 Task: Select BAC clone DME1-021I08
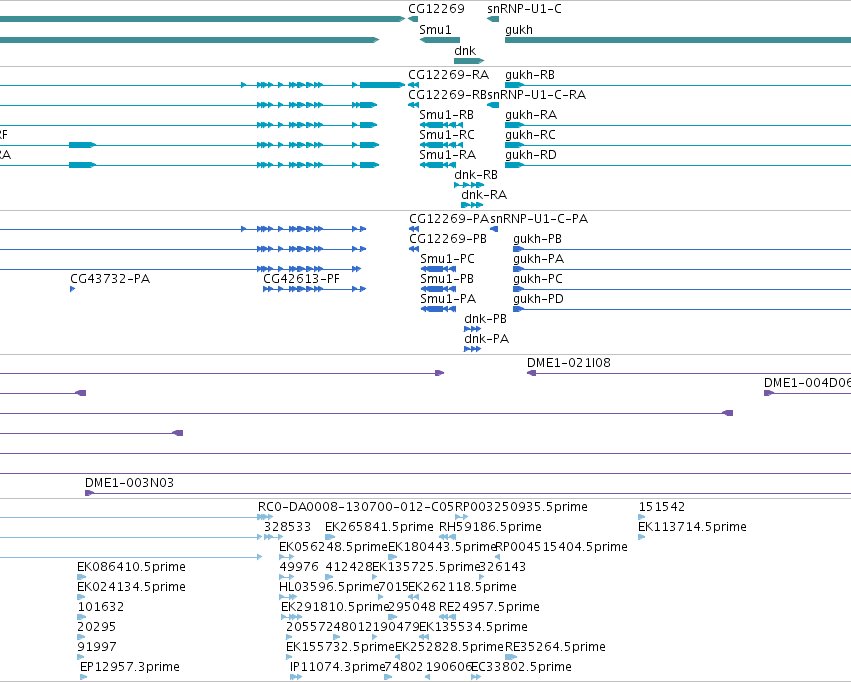[569, 362]
